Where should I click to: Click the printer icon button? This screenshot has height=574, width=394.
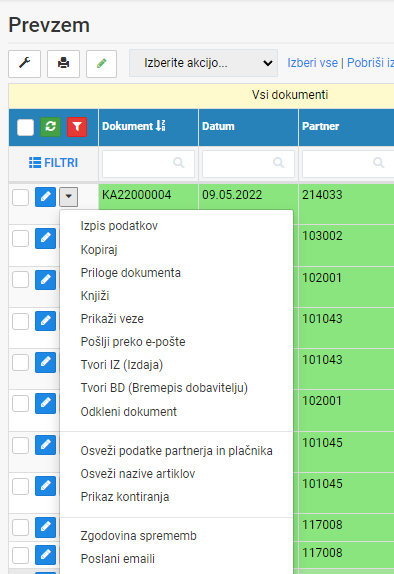[63, 64]
